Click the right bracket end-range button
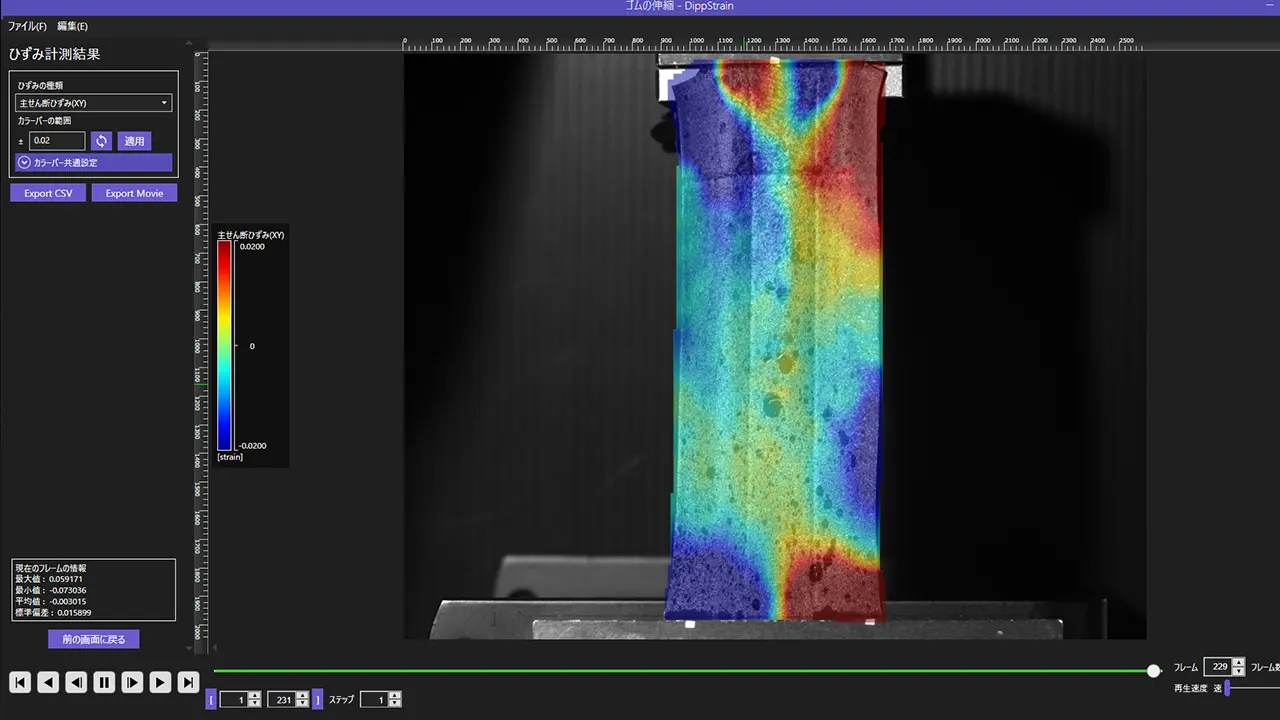Screen dimensions: 1280x720 click(318, 699)
